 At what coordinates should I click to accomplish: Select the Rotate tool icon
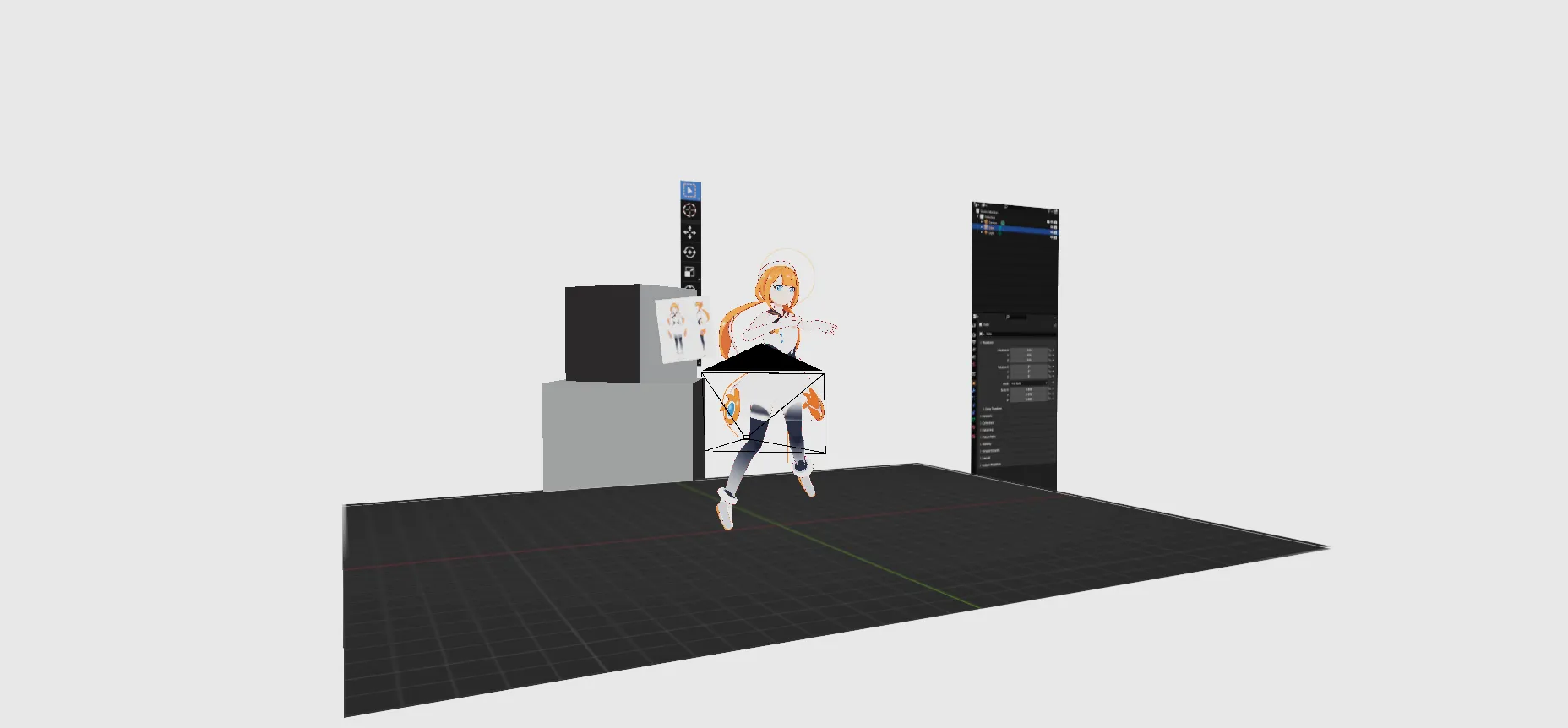click(x=689, y=252)
